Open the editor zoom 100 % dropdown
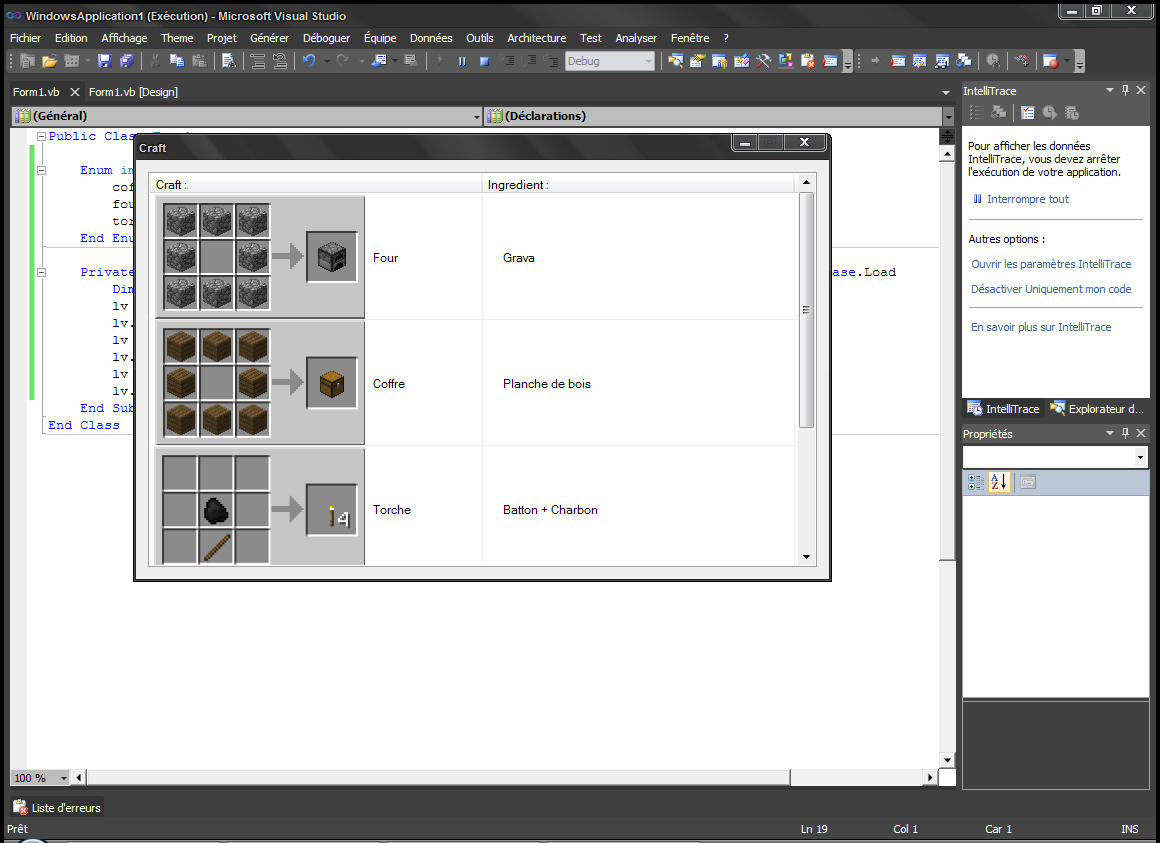This screenshot has height=843, width=1160. point(64,778)
